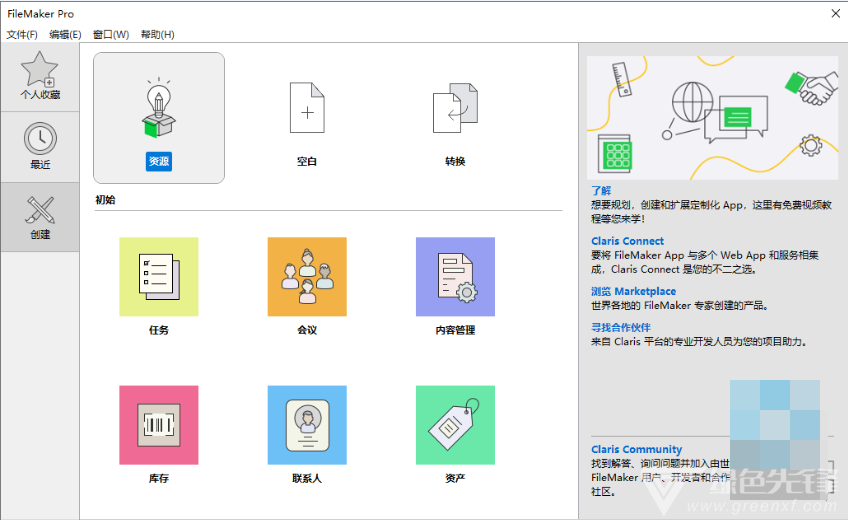Open the 文件(F) menu

tap(22, 35)
